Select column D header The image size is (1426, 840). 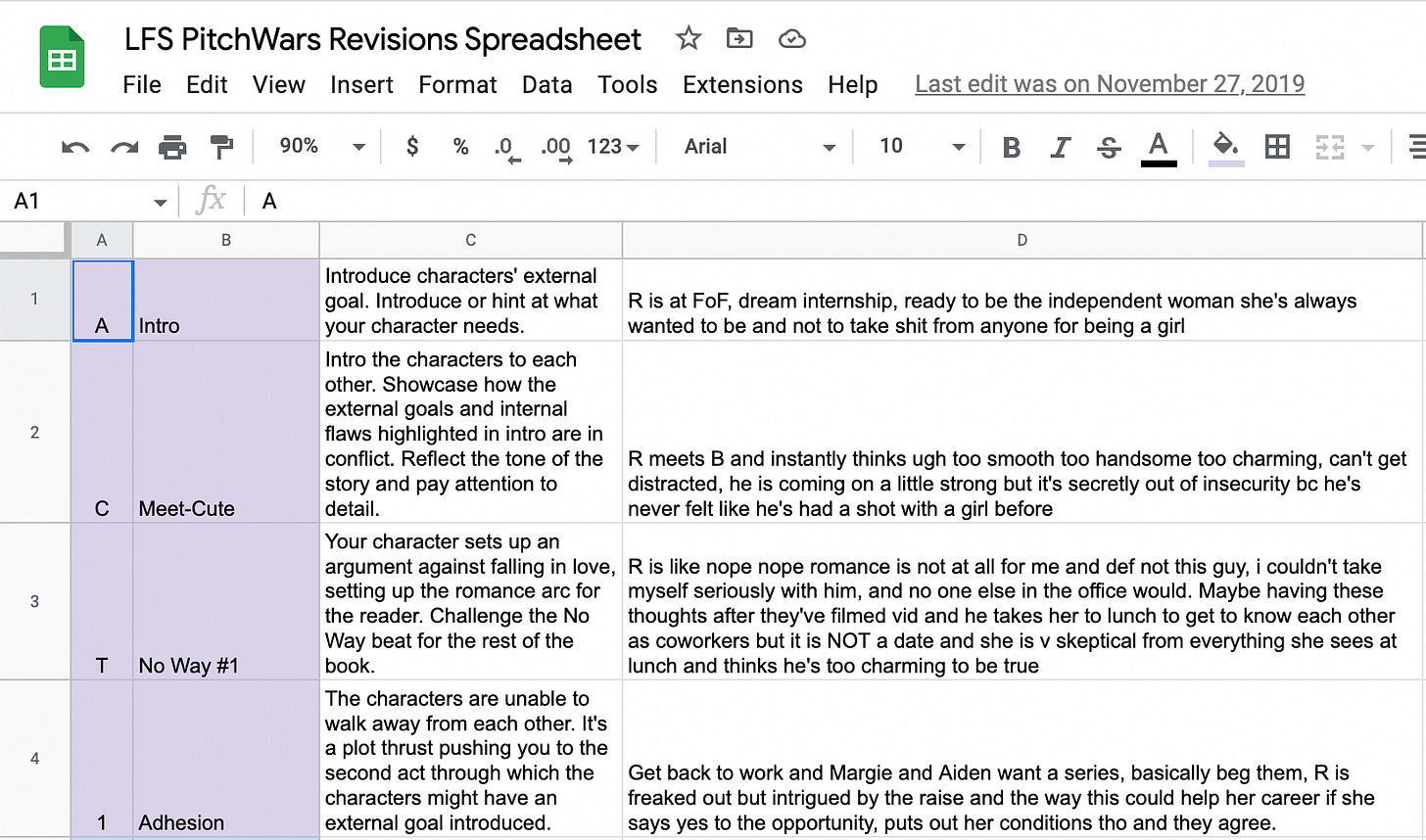tap(1022, 240)
